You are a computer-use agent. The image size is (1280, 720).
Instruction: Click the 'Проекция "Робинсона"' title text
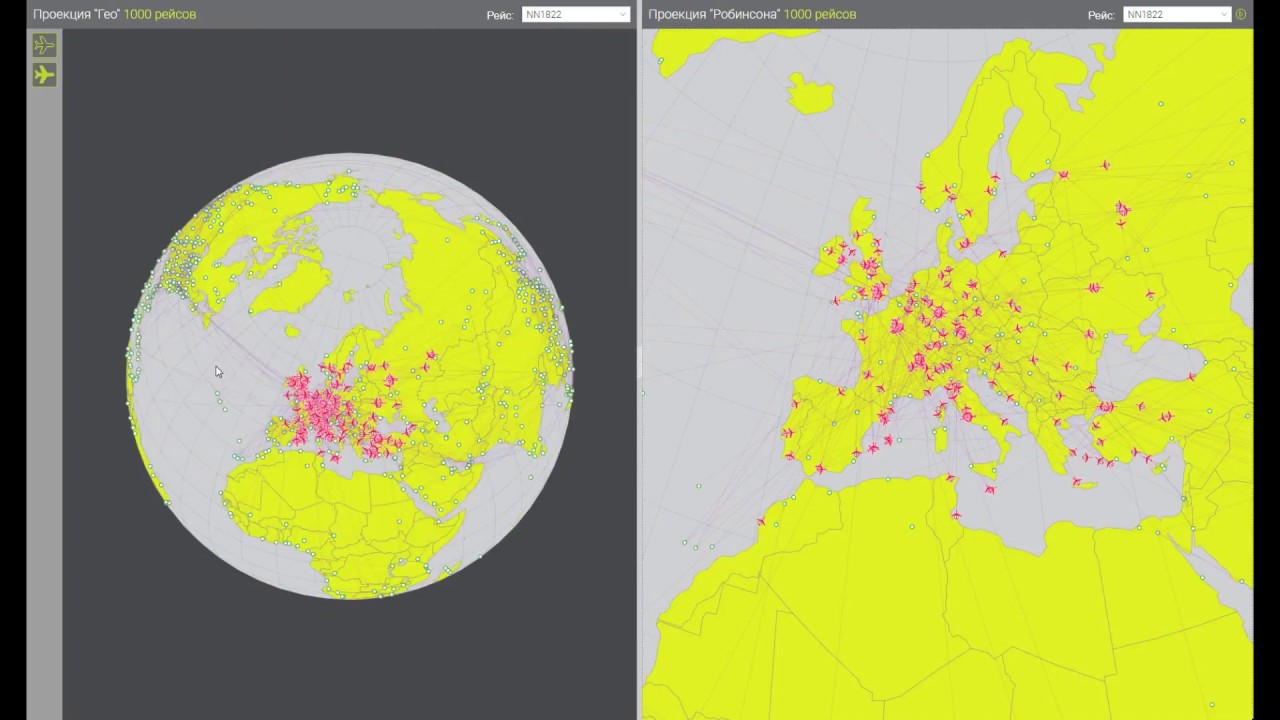[714, 15]
